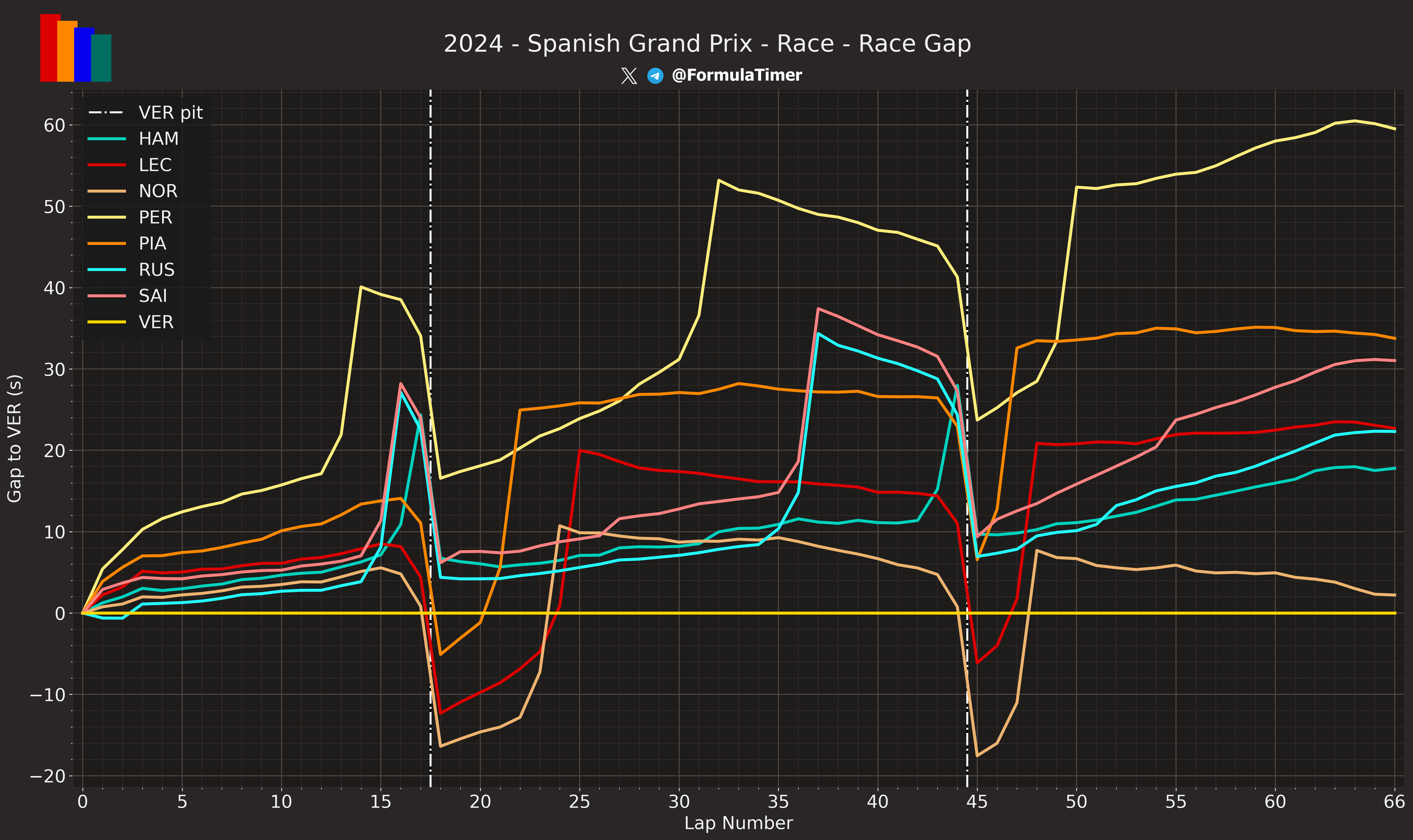Click the '20' tick on the gap axis
The image size is (1413, 840).
pyautogui.click(x=55, y=451)
